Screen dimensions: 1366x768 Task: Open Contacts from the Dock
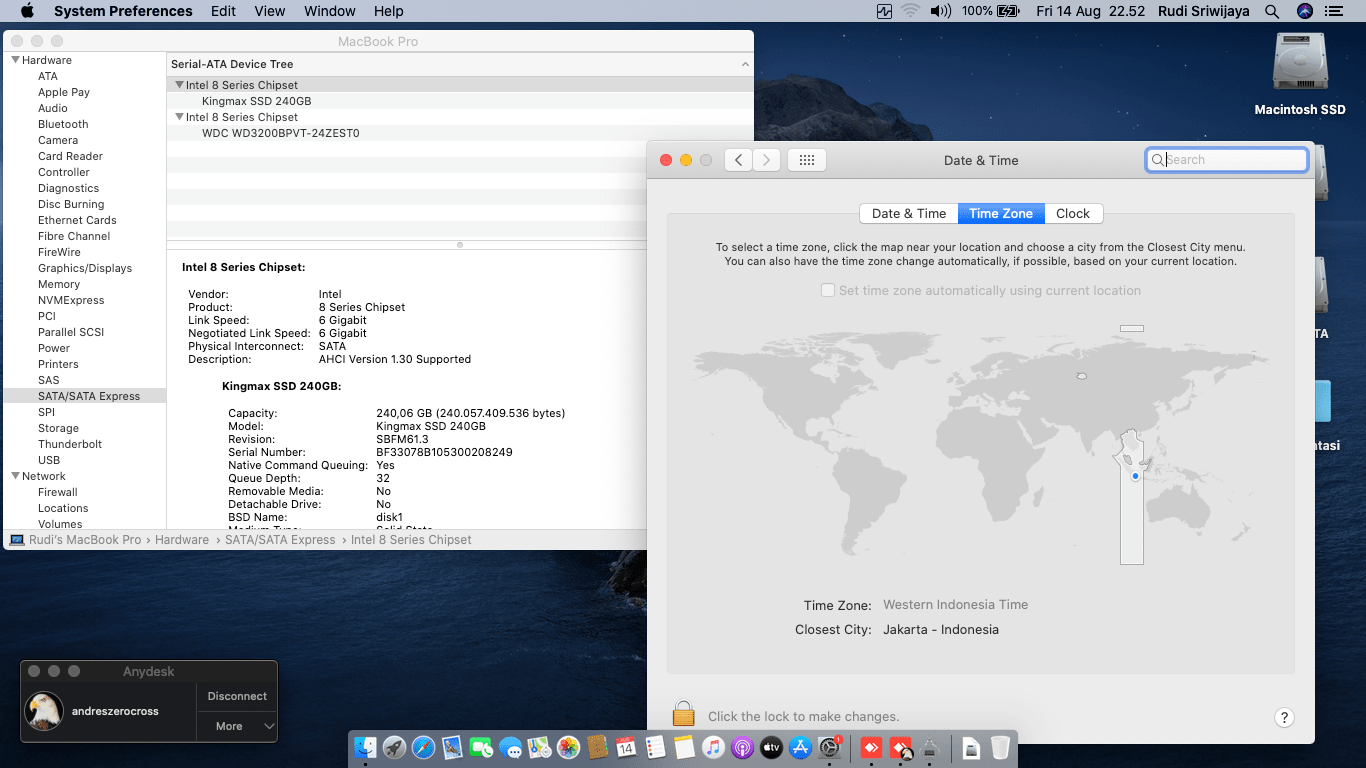pyautogui.click(x=598, y=747)
